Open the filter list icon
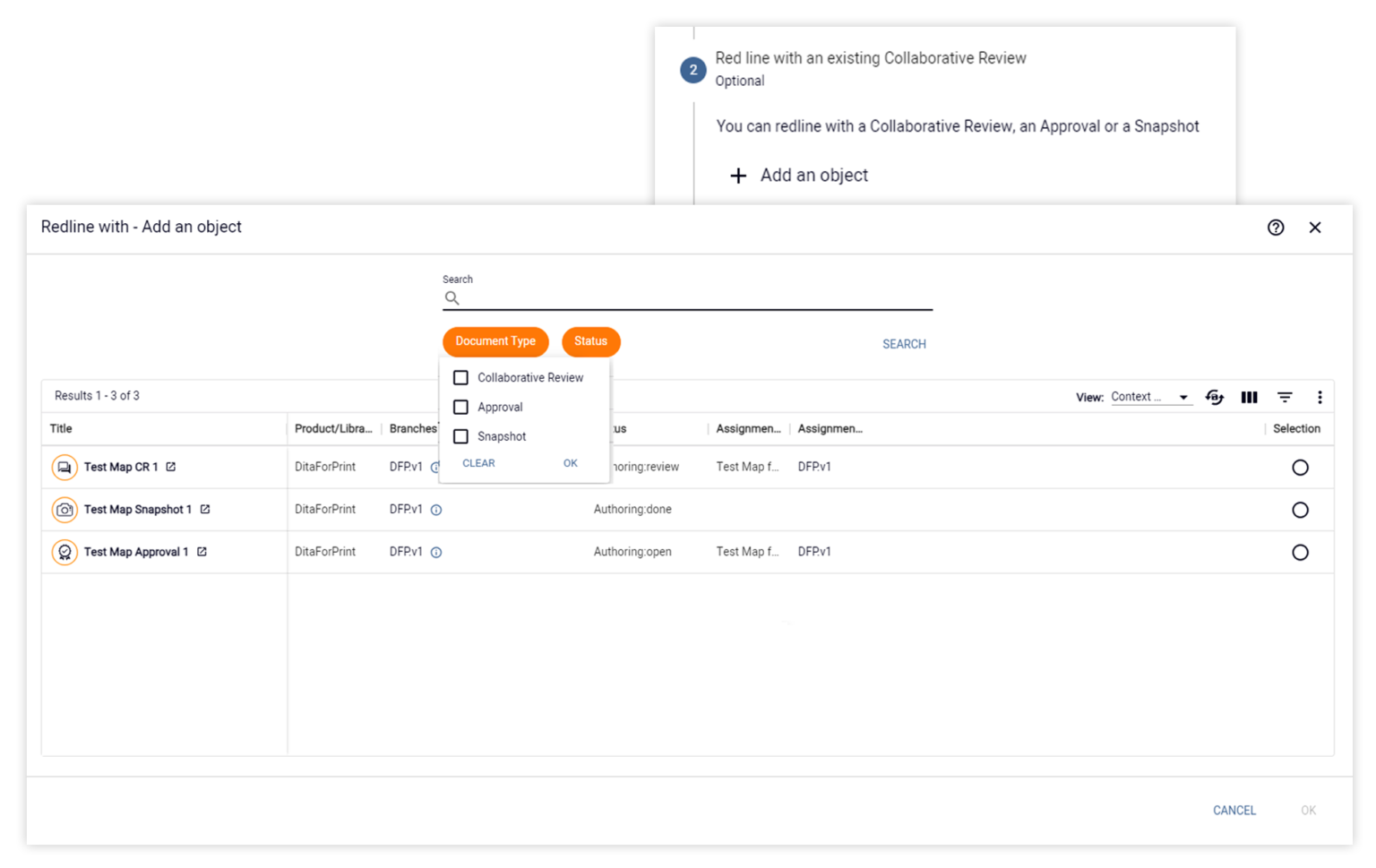Screen dimensions: 1376x868 [x=1285, y=397]
